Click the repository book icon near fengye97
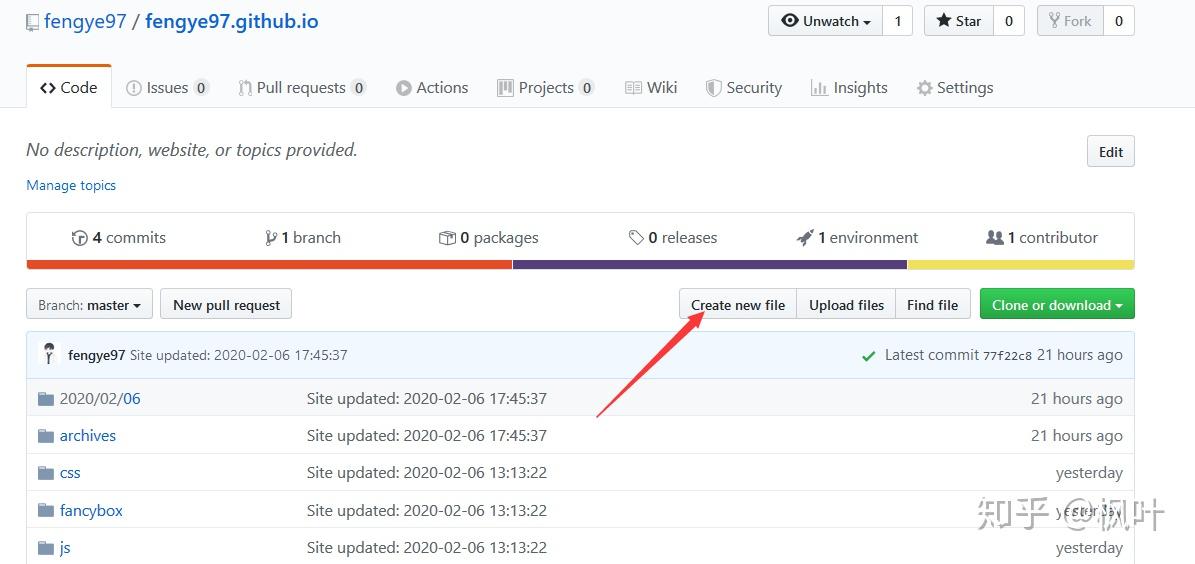This screenshot has height=564, width=1195. pyautogui.click(x=32, y=22)
